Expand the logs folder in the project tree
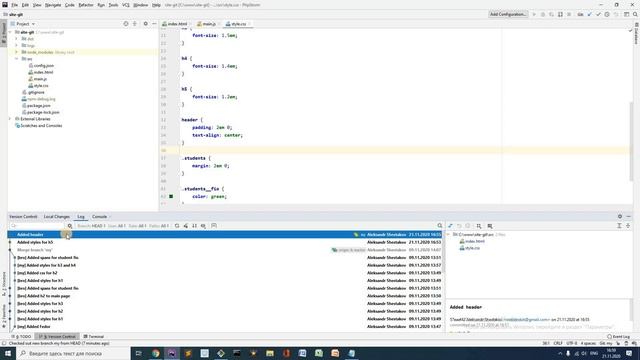 coord(16,45)
